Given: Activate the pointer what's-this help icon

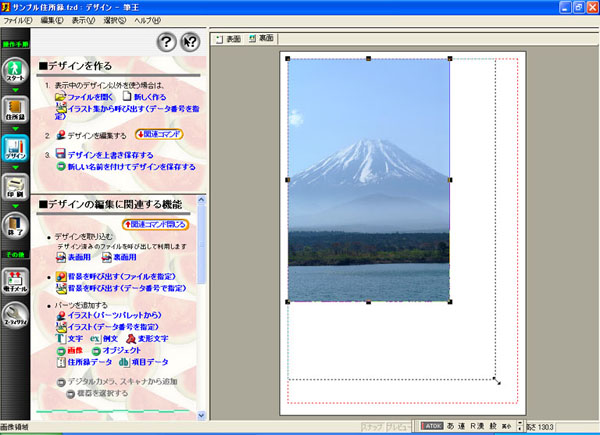Looking at the screenshot, I should [x=190, y=42].
